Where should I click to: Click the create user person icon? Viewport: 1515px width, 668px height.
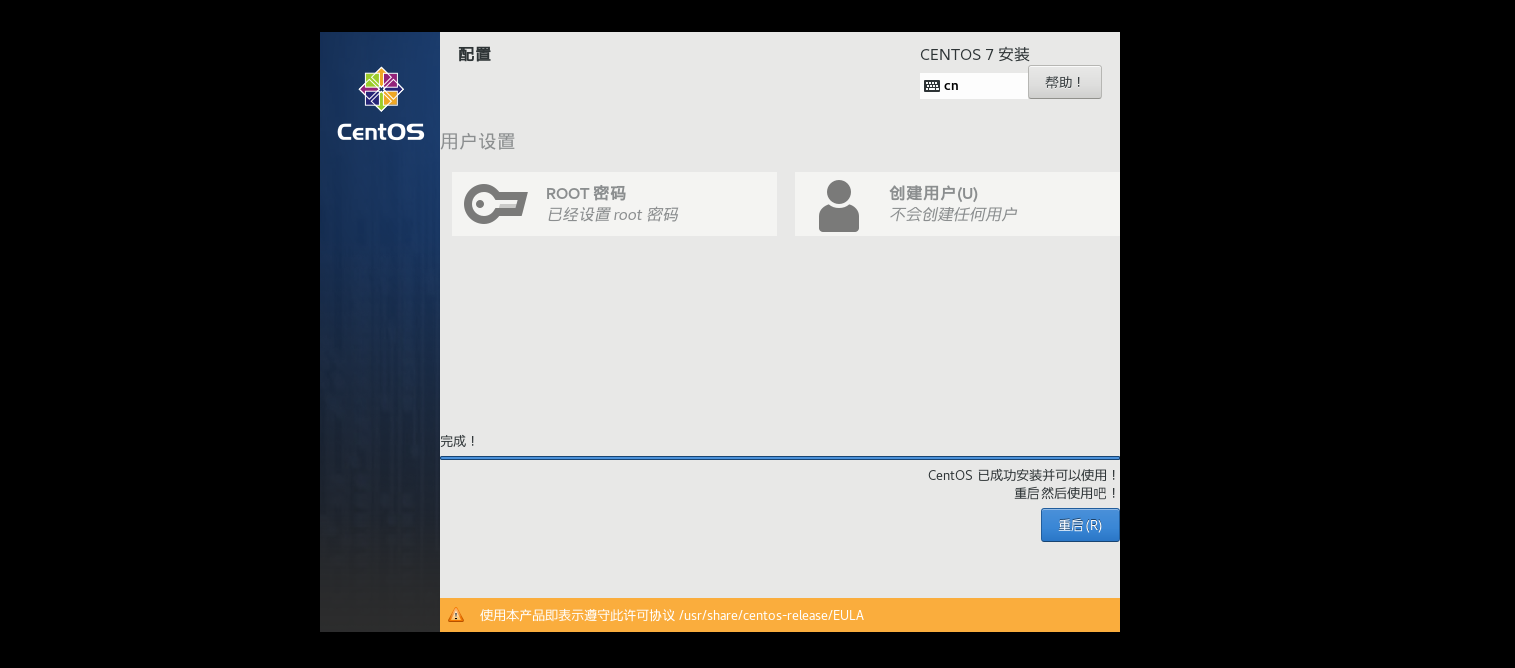(839, 206)
